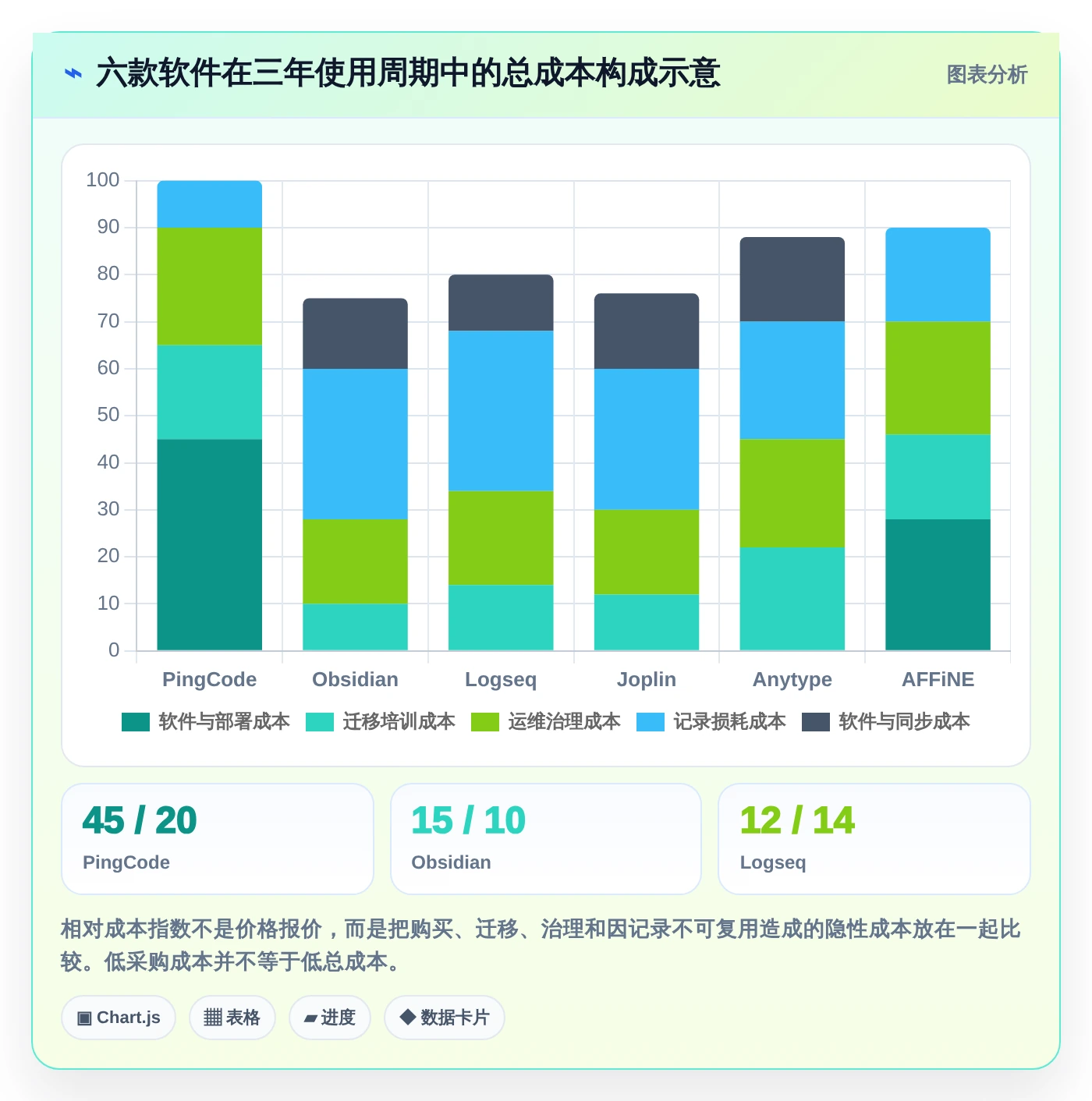Click the chart title 六款软件在三年使用周期中的总成本构成示意

click(x=408, y=73)
